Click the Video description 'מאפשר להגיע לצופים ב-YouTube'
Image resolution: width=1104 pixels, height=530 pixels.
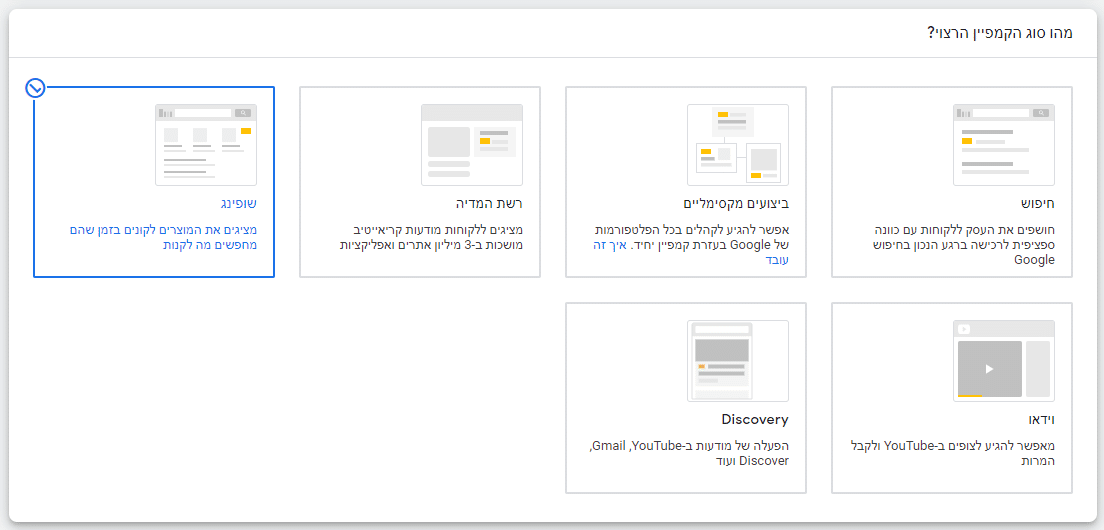954,454
